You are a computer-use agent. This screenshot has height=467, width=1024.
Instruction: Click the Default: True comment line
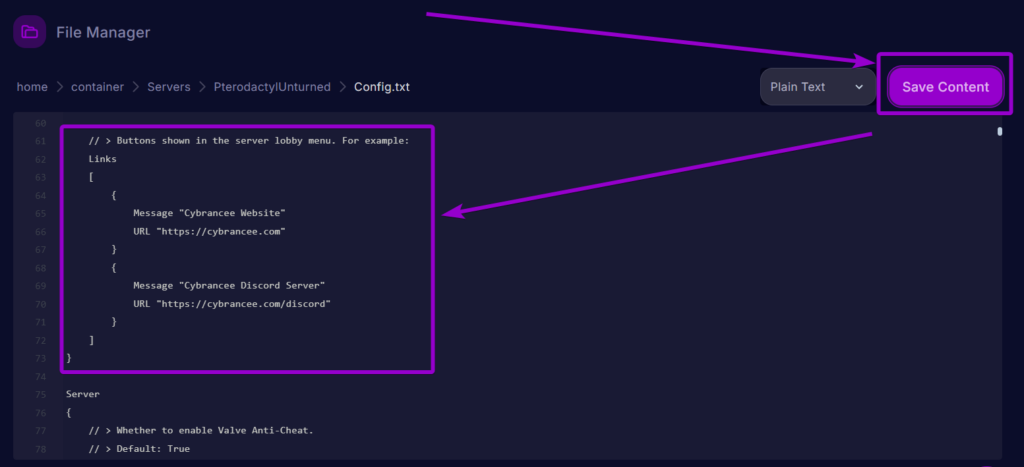coord(139,449)
